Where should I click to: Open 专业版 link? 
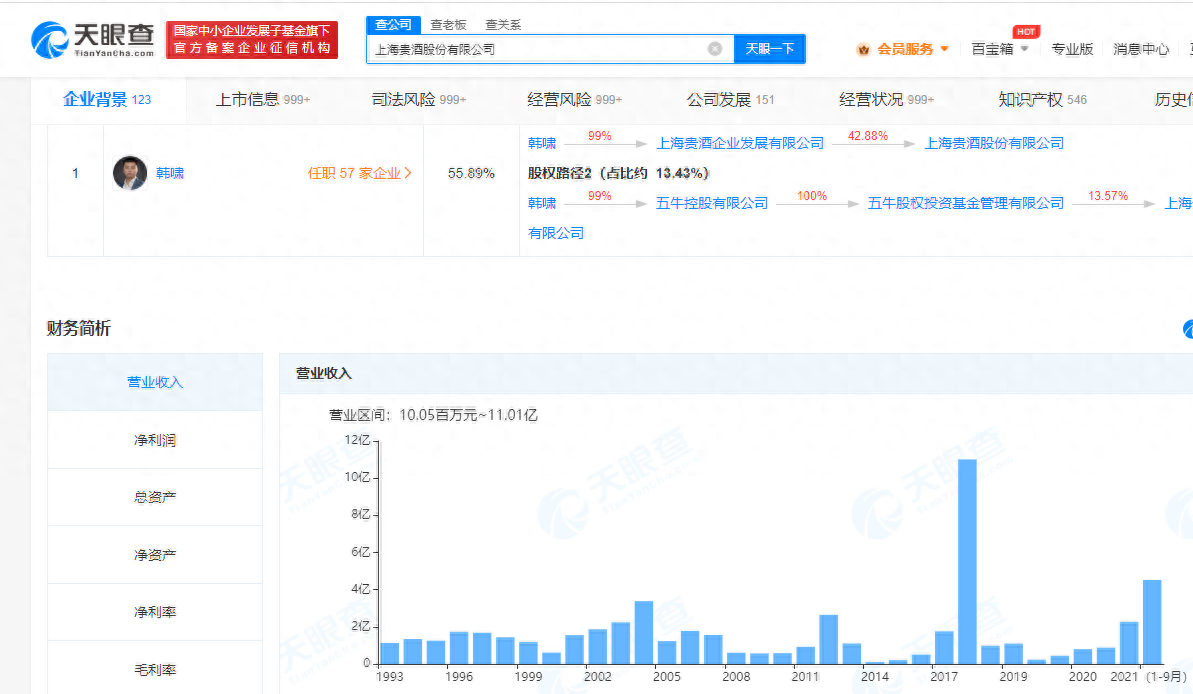1072,49
